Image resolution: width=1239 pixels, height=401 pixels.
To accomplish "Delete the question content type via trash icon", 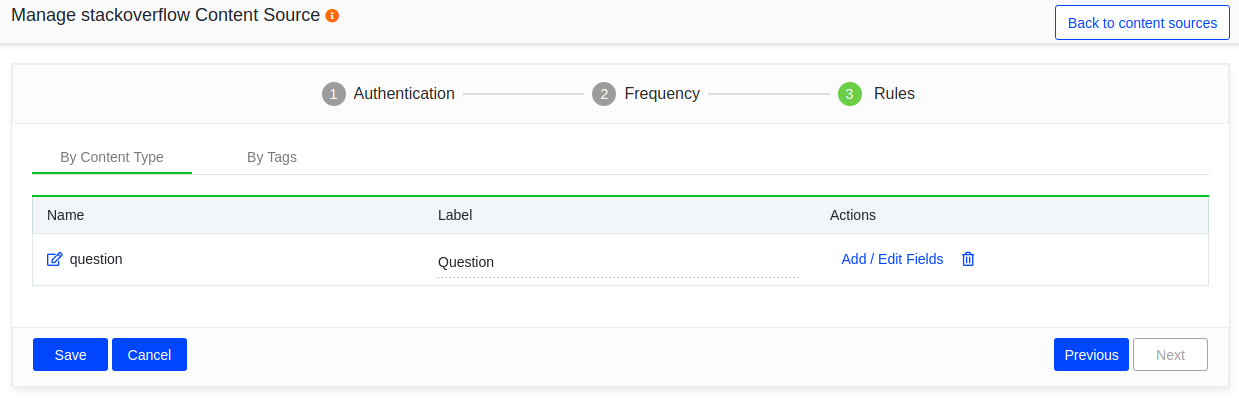I will 968,259.
